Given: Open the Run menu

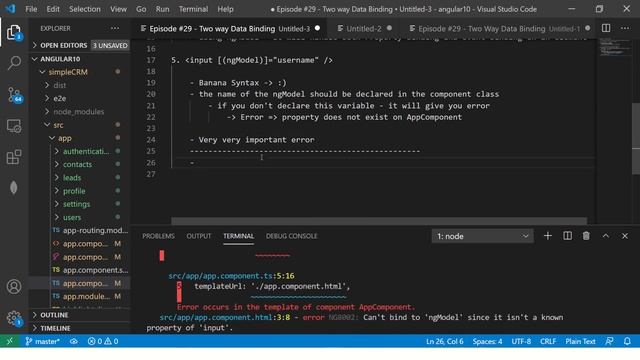Looking at the screenshot, I should coord(162,9).
